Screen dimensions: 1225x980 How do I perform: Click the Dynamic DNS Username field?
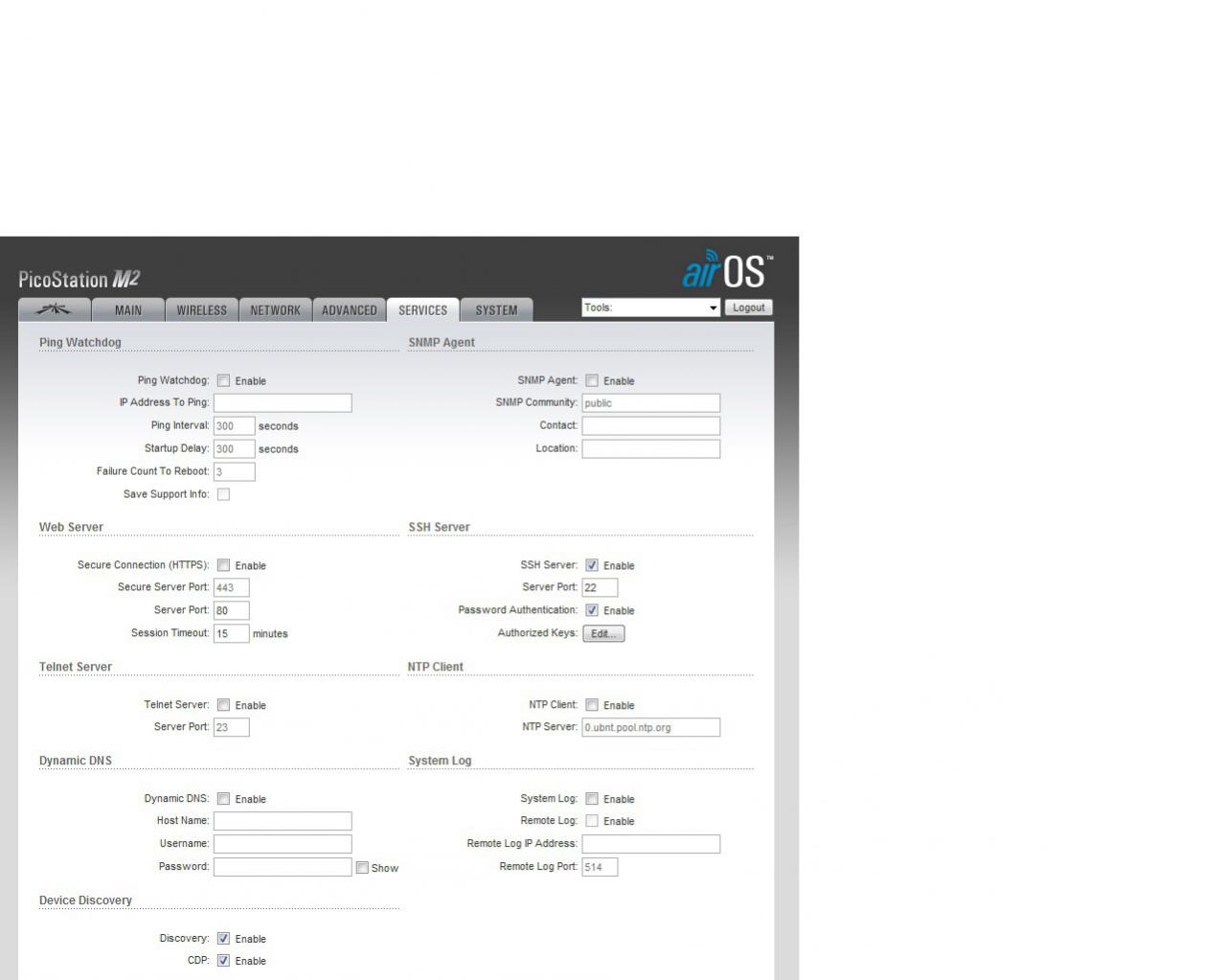coord(283,845)
